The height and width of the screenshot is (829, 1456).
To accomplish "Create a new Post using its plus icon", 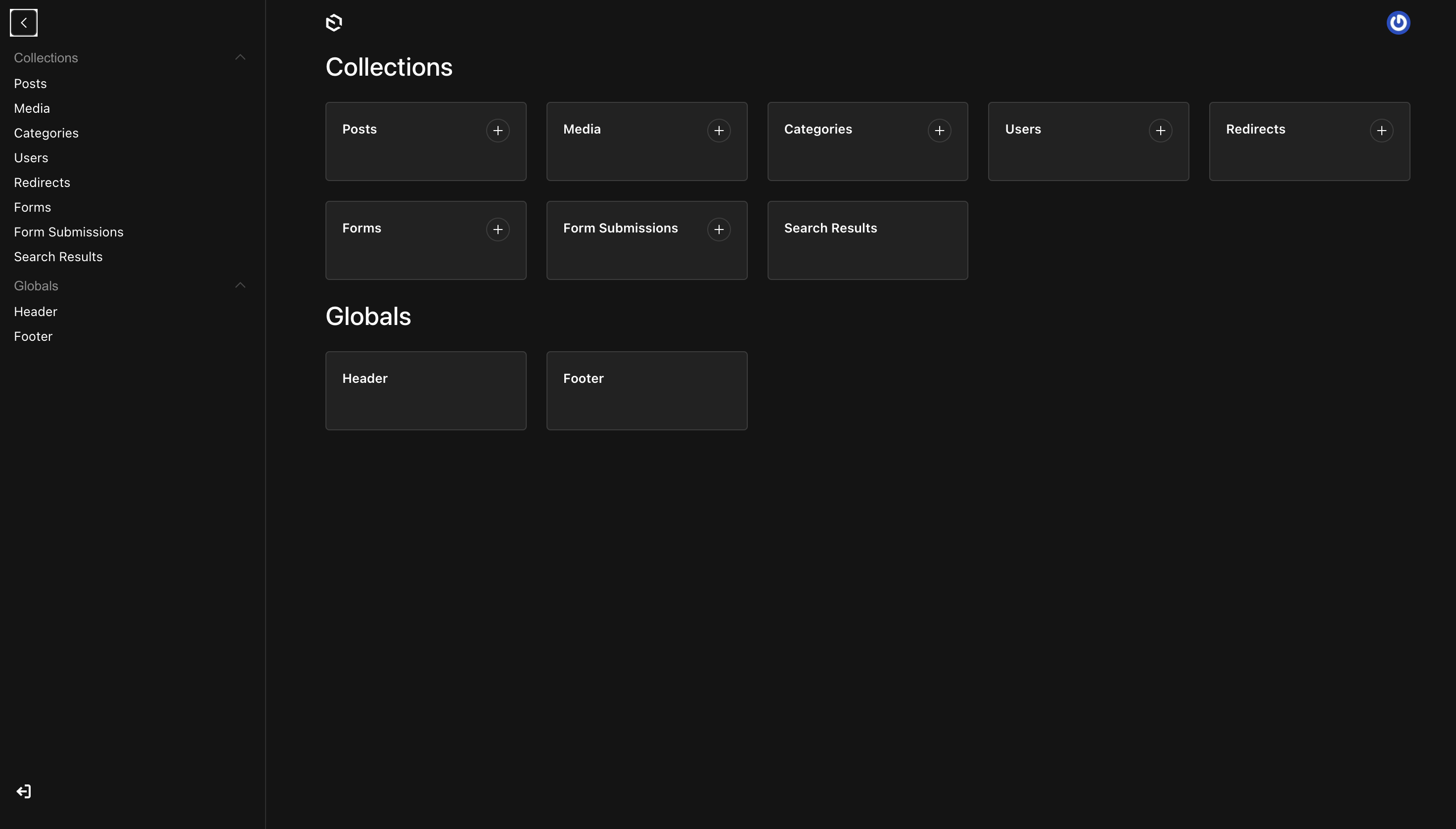I will pos(498,130).
